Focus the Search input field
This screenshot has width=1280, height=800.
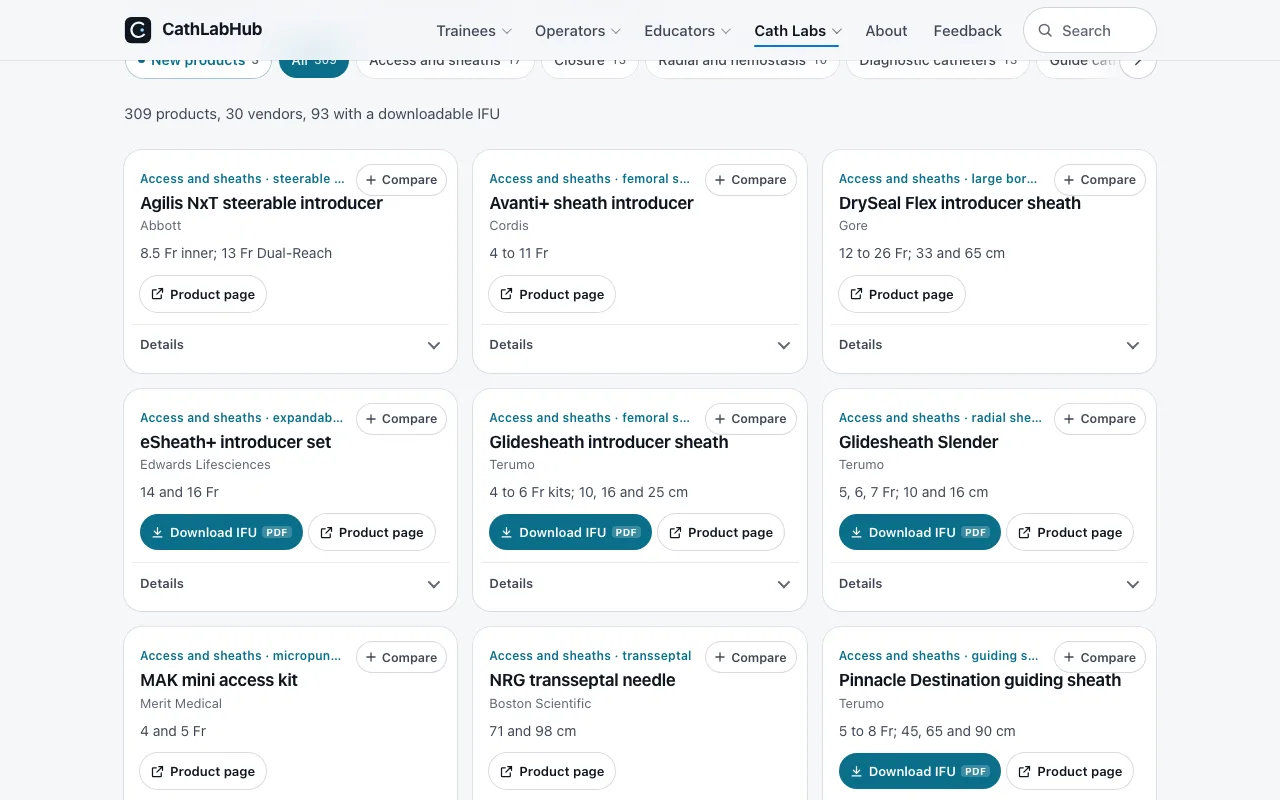click(x=1090, y=31)
